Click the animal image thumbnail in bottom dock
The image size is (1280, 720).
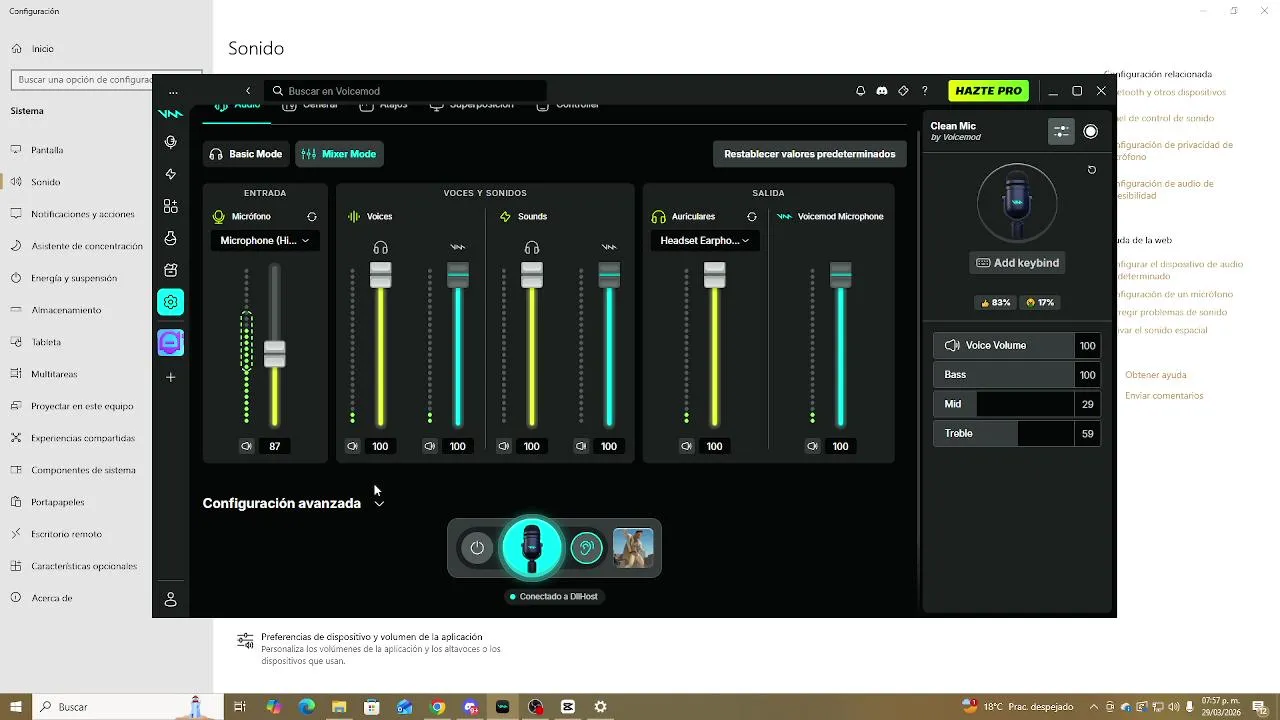633,548
